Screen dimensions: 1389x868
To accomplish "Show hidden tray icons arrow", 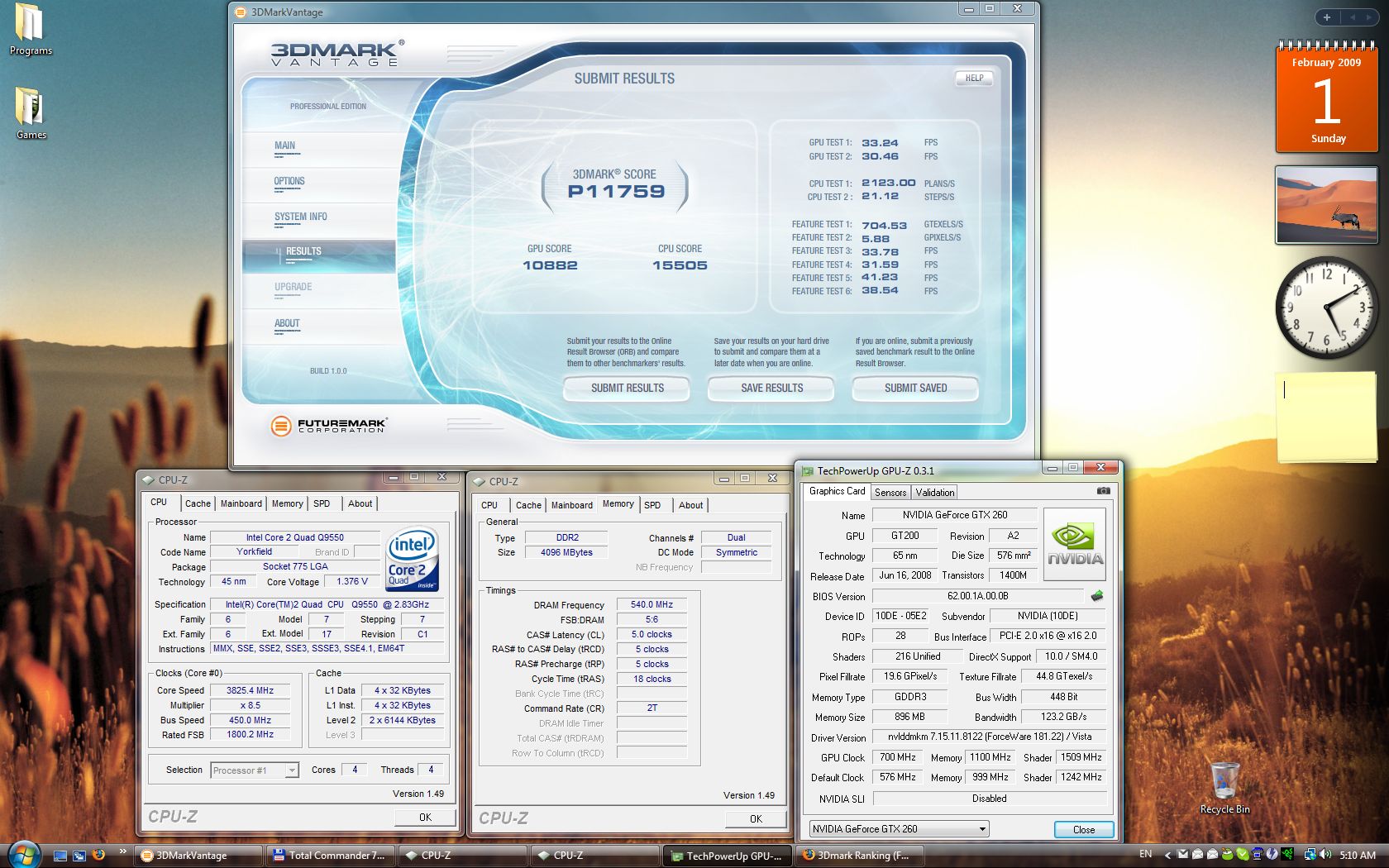I will pyautogui.click(x=1167, y=856).
